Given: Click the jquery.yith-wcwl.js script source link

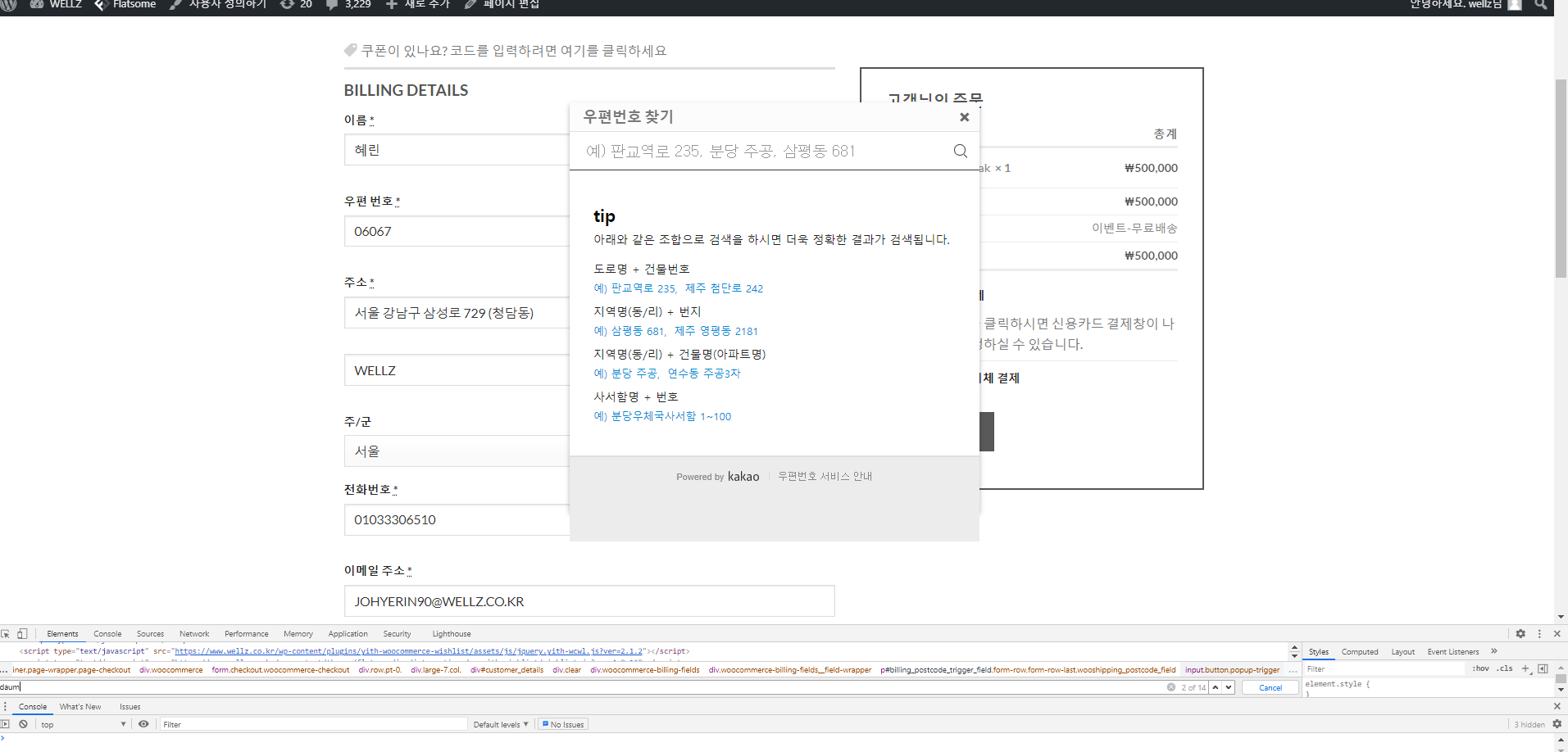Looking at the screenshot, I should coord(408,651).
